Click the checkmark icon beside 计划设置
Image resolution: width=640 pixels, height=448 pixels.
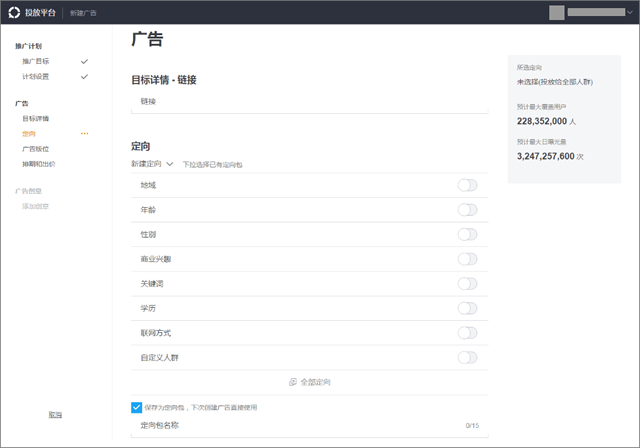pos(84,76)
